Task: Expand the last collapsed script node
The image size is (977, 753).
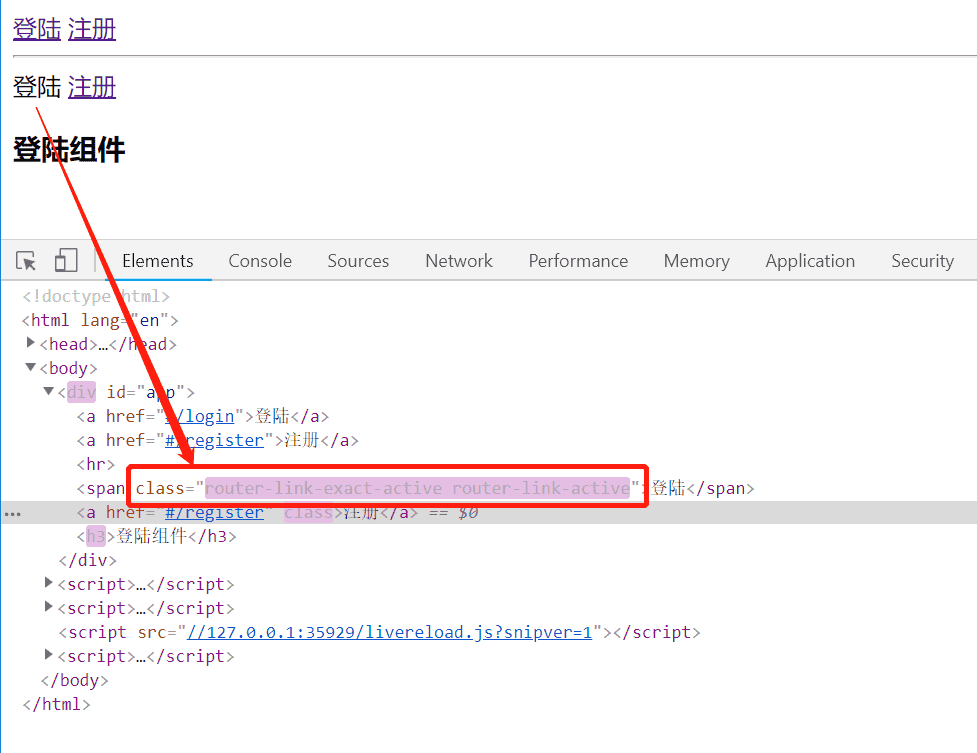Action: [x=49, y=655]
